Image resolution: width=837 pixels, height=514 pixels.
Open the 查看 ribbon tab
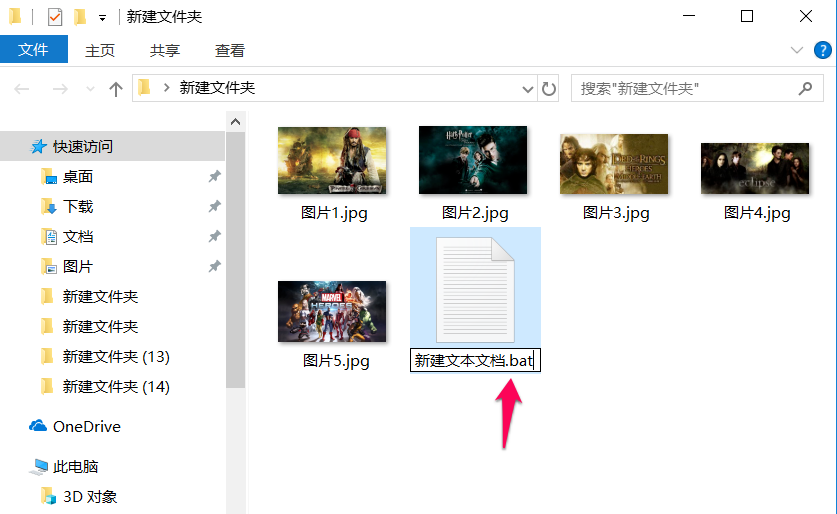click(x=230, y=50)
